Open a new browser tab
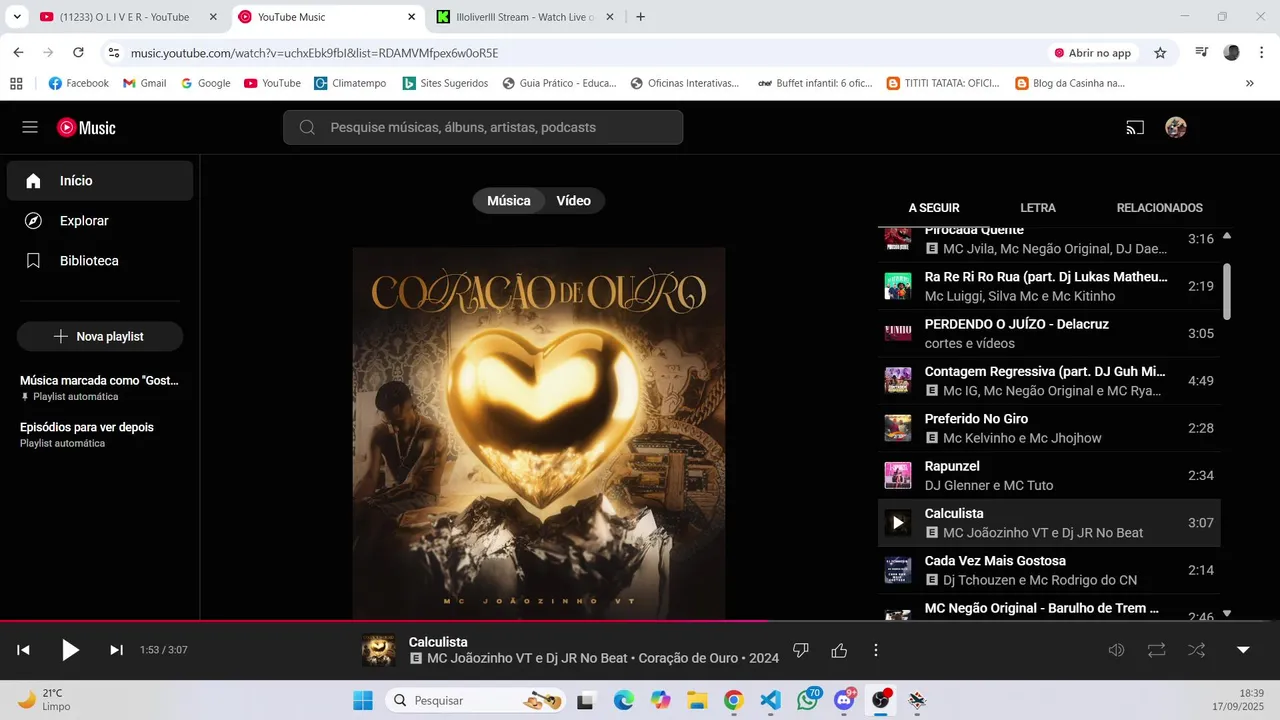Screen dimensions: 1280x720 point(641,17)
